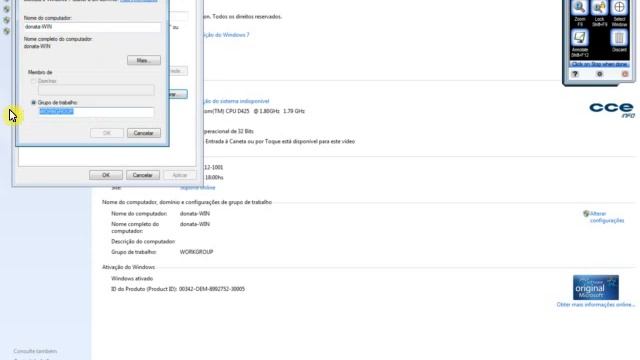Click the WORKGROUP workgroup text field
640x360 pixels.
coord(96,112)
